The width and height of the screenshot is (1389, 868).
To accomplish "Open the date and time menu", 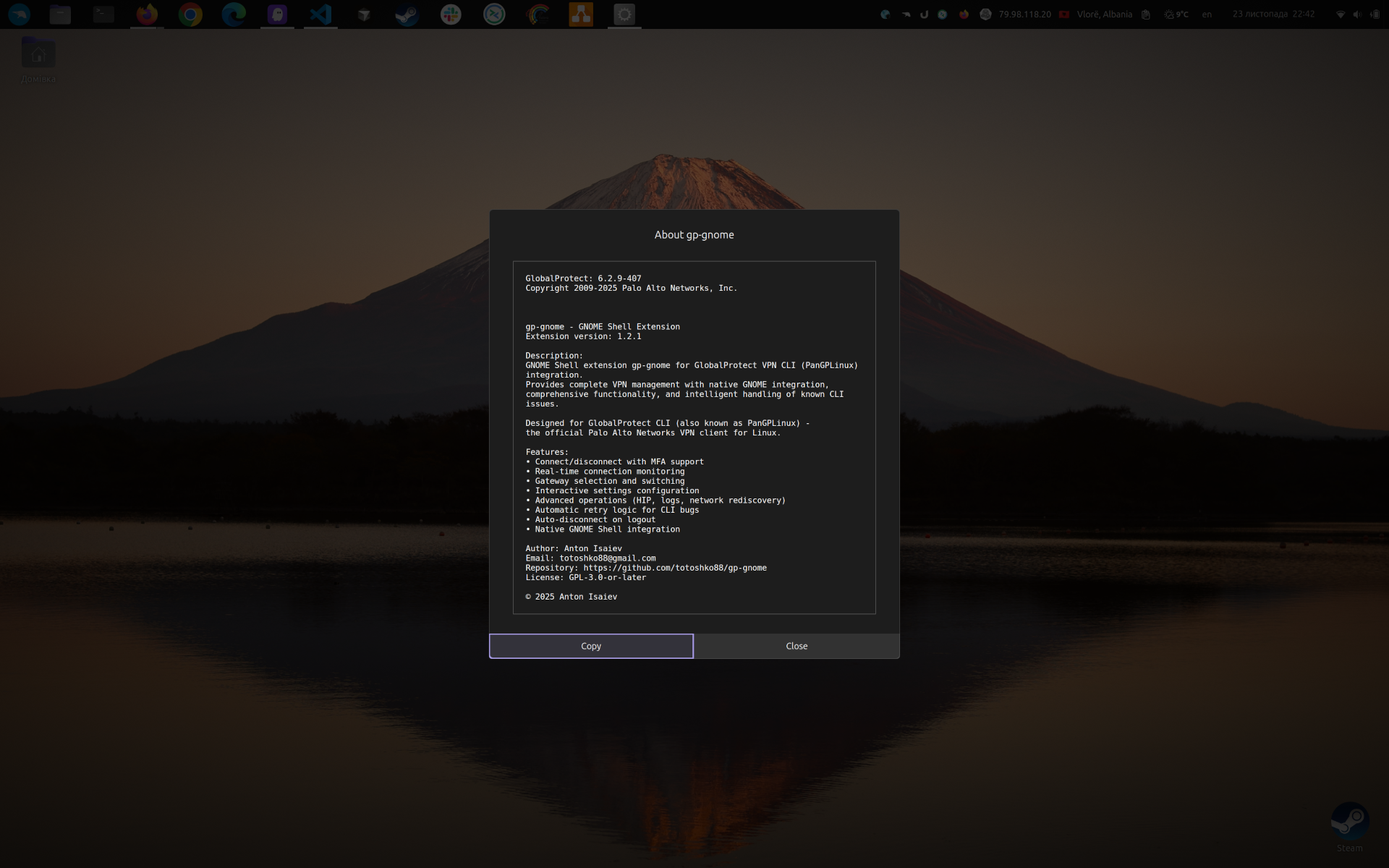I will (1273, 14).
